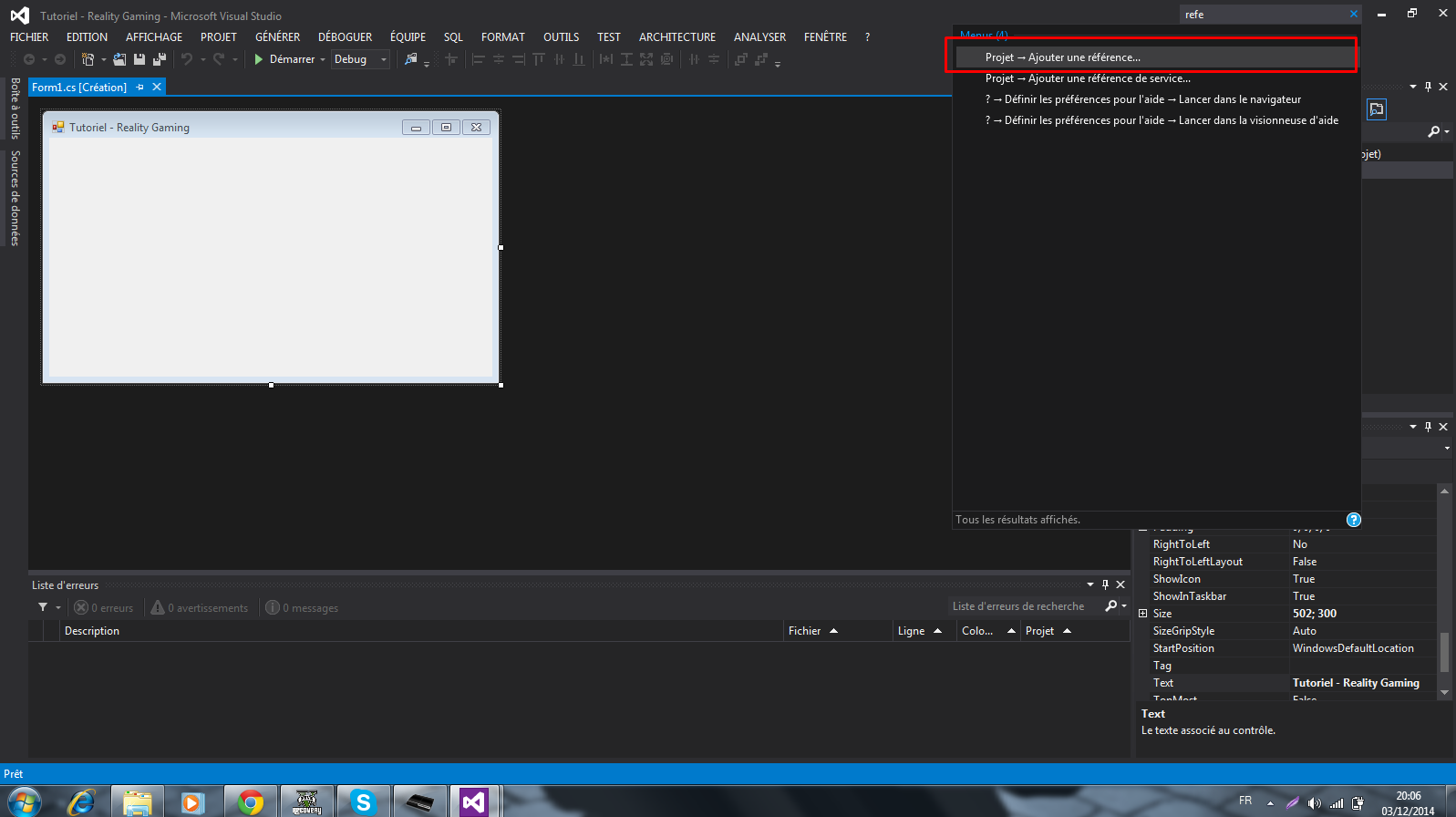Choose help preference Lancer dans la visionneuse d'aide
This screenshot has height=817, width=1456.
[1154, 120]
